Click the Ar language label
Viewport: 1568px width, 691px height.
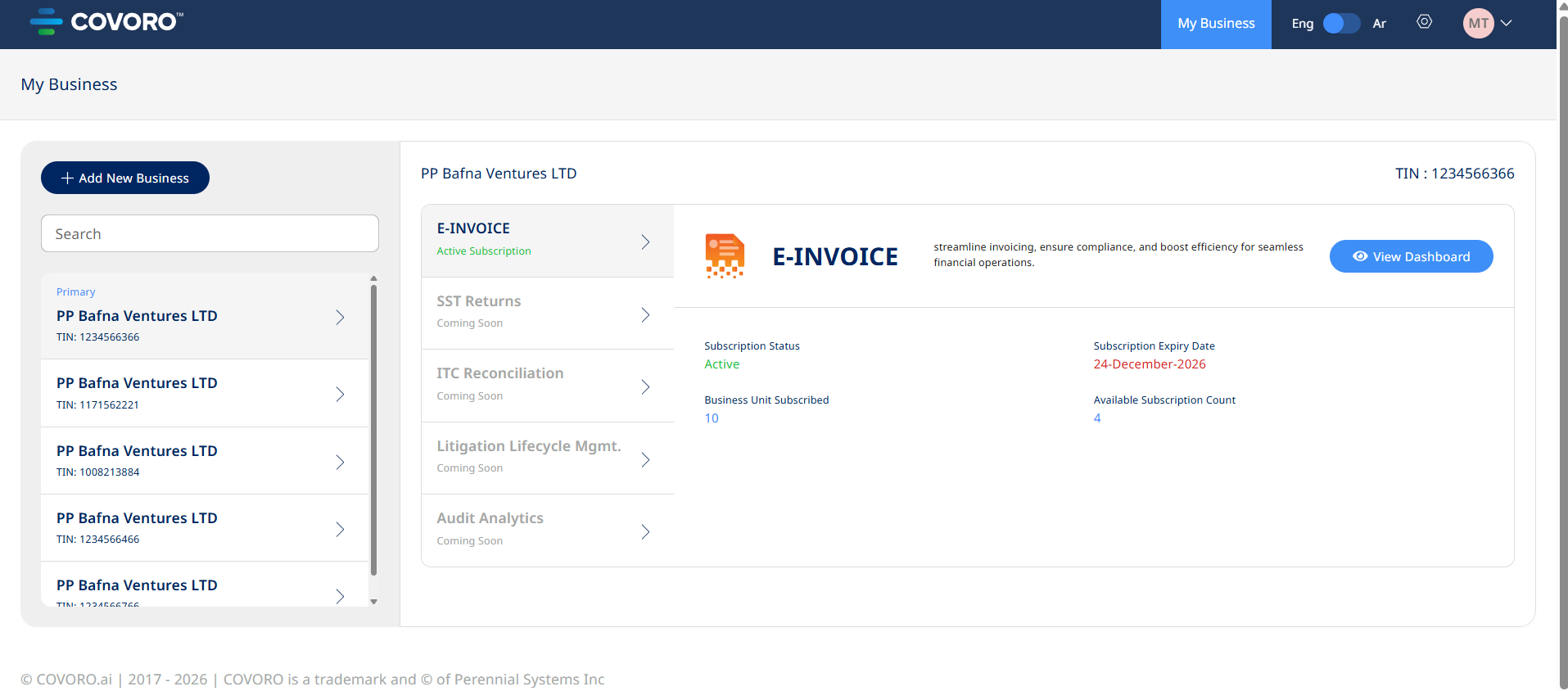[1380, 24]
